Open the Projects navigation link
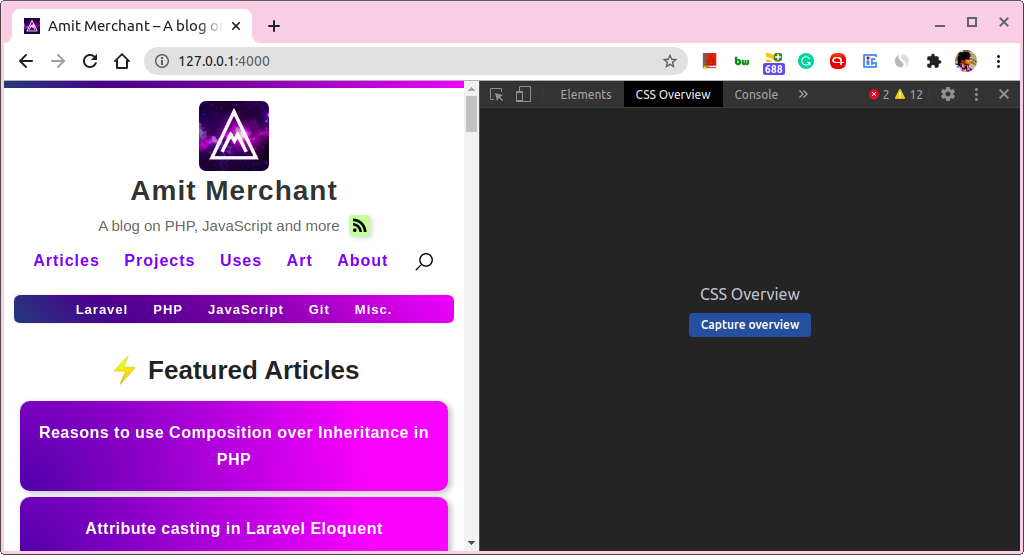Screen dimensions: 1024x555 click(159, 261)
